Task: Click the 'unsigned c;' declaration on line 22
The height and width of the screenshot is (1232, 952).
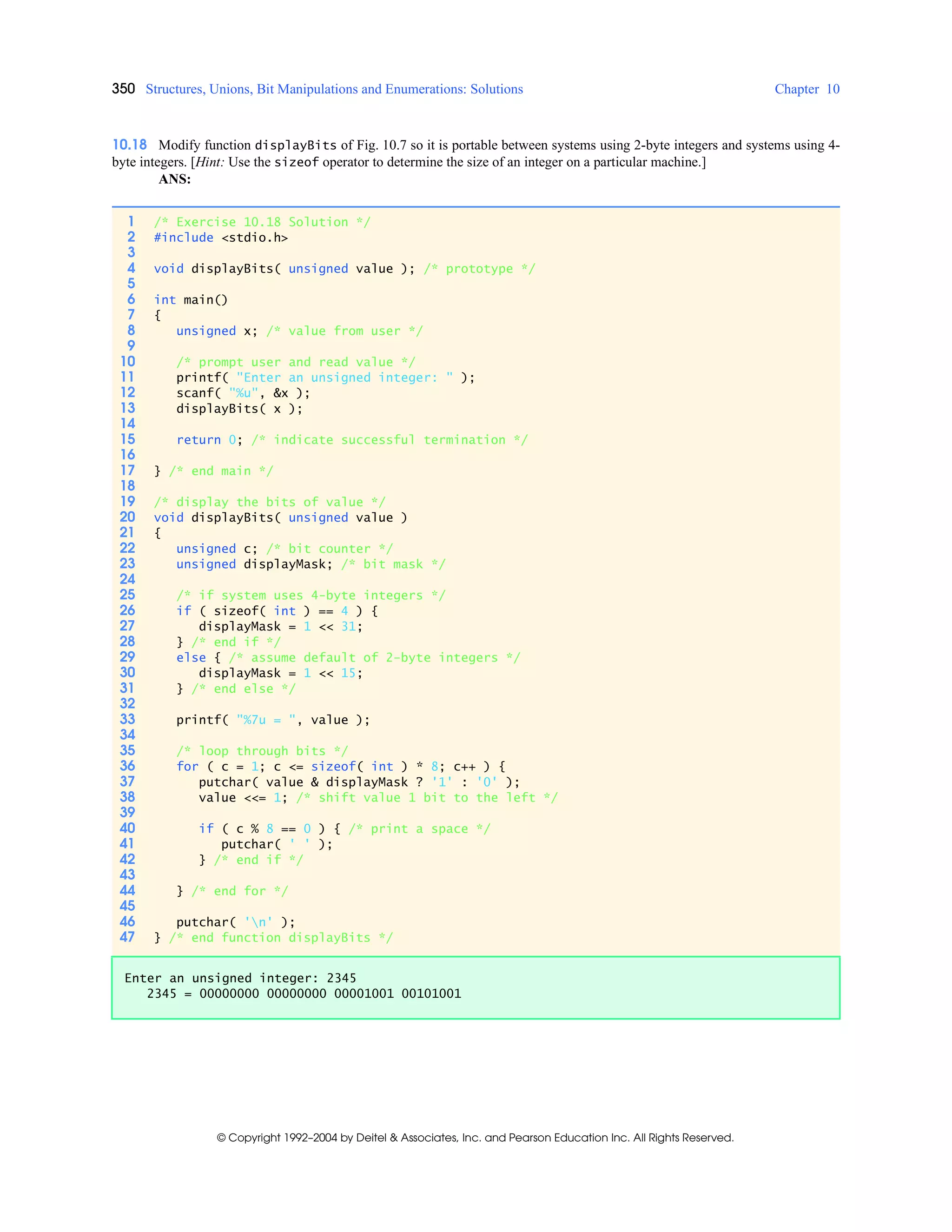Action: [217, 549]
